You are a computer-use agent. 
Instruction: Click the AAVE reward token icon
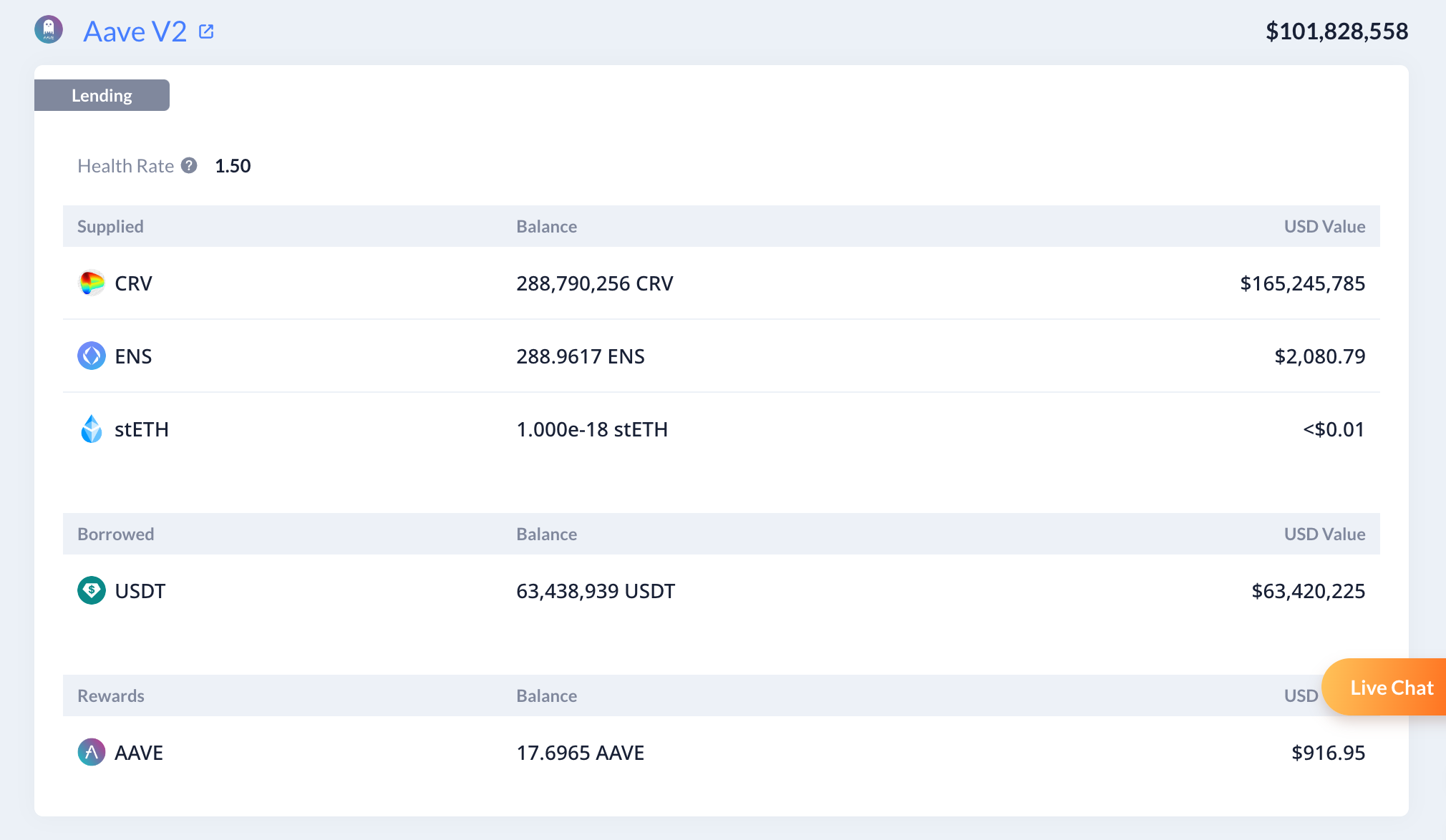click(92, 752)
